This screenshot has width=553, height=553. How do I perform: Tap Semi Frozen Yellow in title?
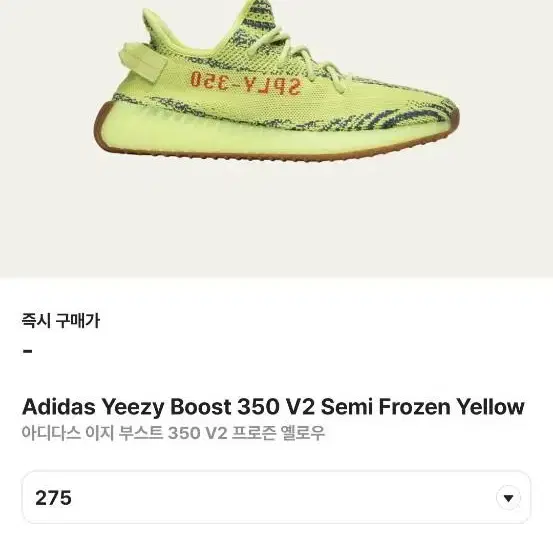[423, 406]
